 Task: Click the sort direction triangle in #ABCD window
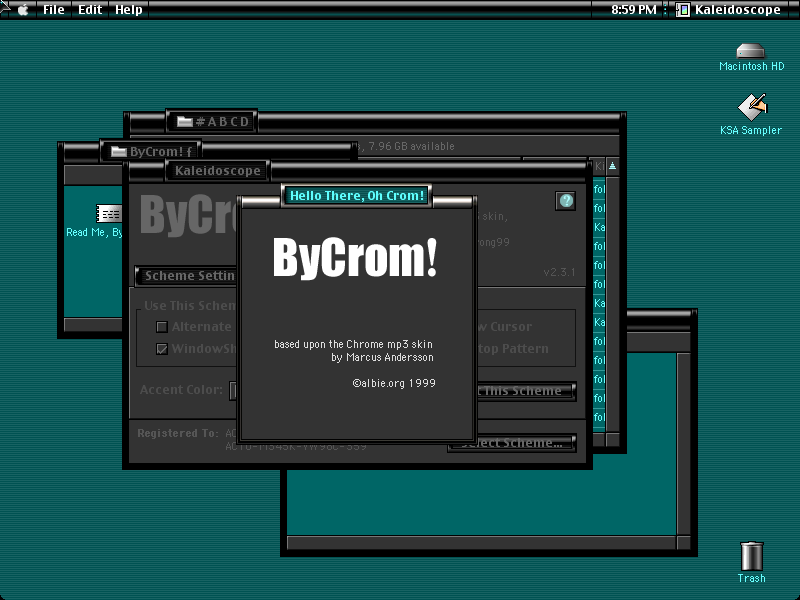point(612,166)
